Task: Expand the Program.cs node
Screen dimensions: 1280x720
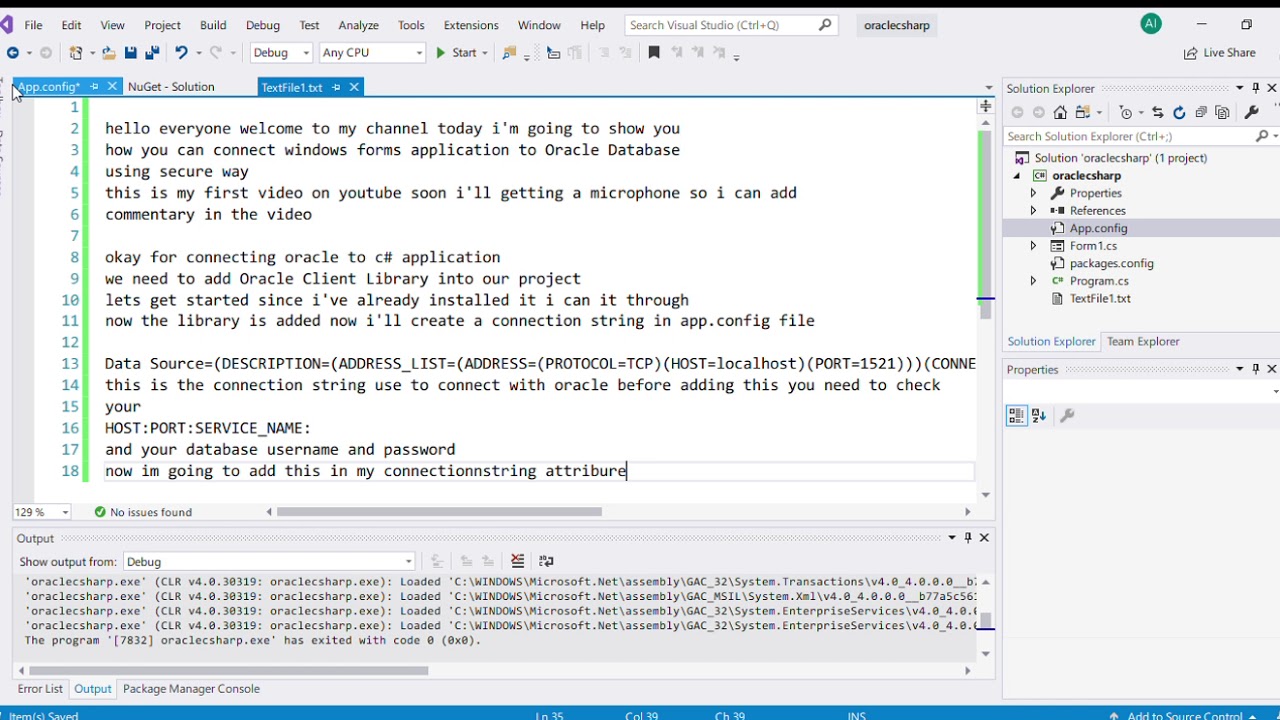Action: click(x=1034, y=281)
